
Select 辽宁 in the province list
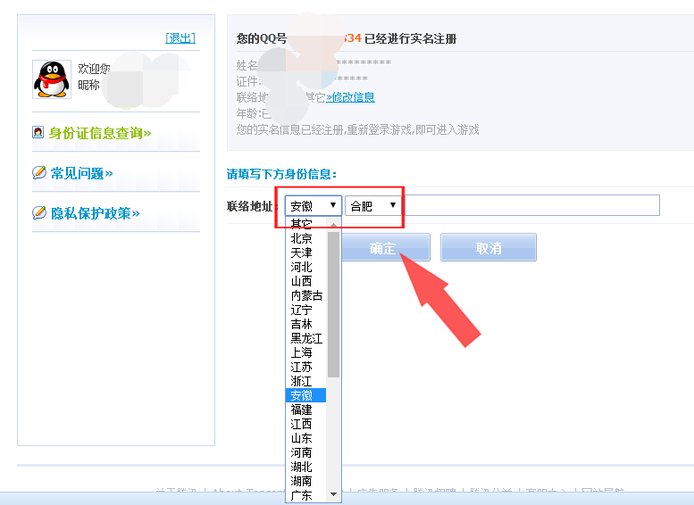click(306, 309)
